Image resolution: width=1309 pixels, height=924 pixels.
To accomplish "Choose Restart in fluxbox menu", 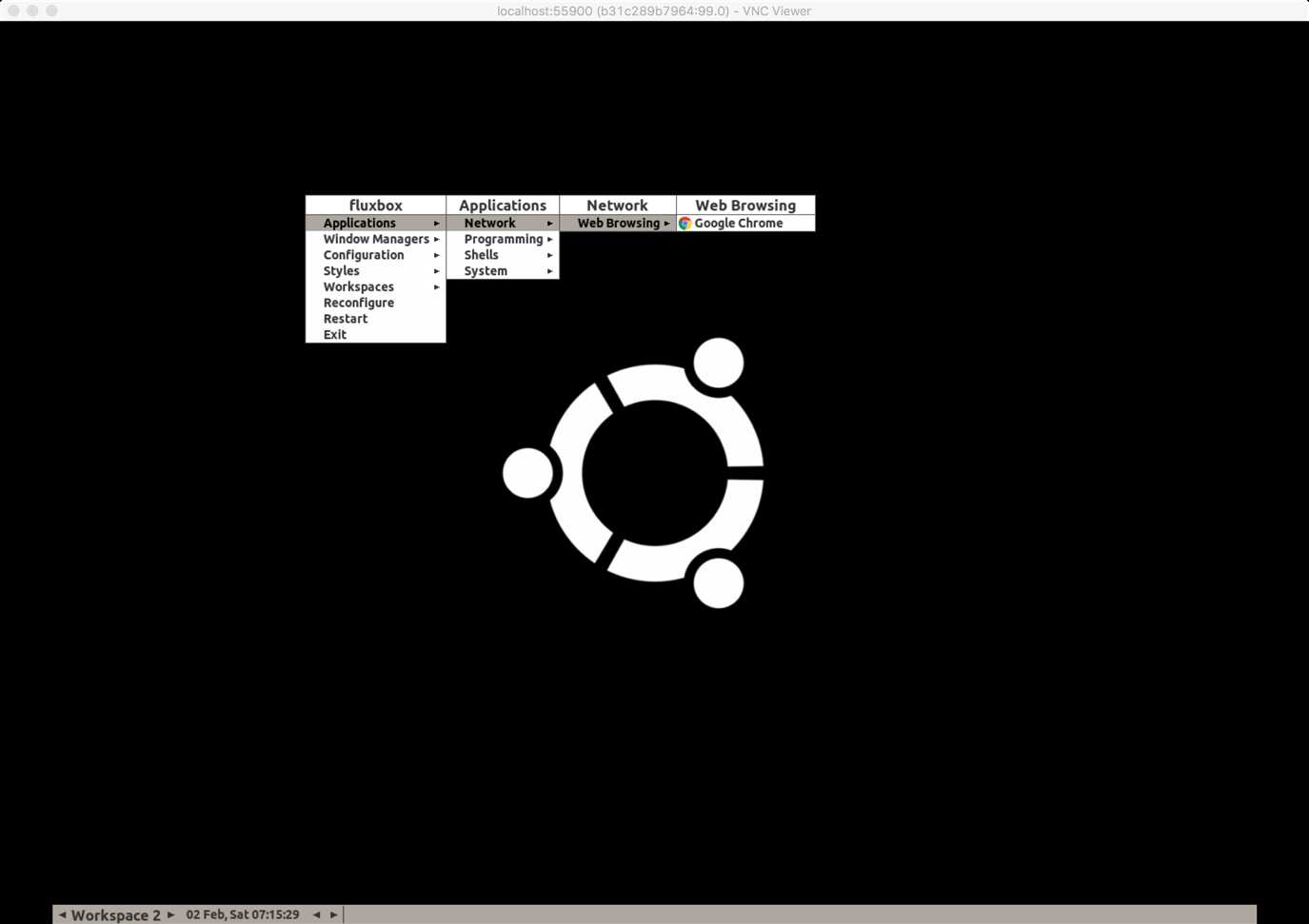I will pos(375,319).
